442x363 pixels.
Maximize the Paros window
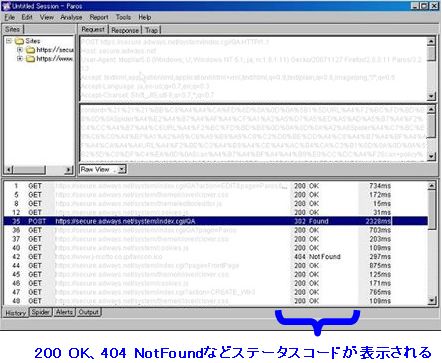424,6
